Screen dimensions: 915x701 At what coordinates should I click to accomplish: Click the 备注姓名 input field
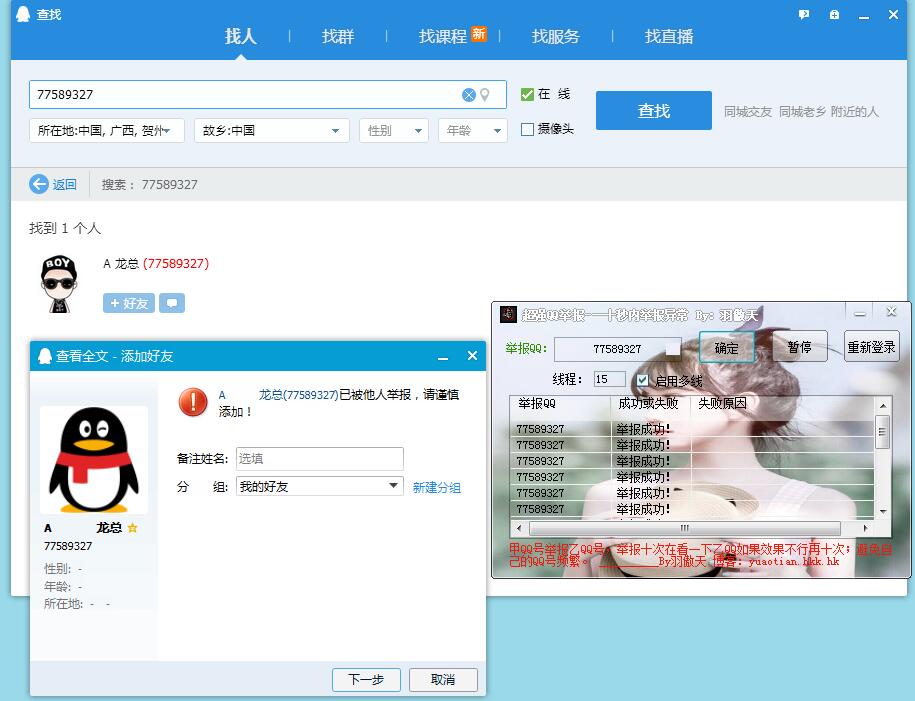[319, 459]
